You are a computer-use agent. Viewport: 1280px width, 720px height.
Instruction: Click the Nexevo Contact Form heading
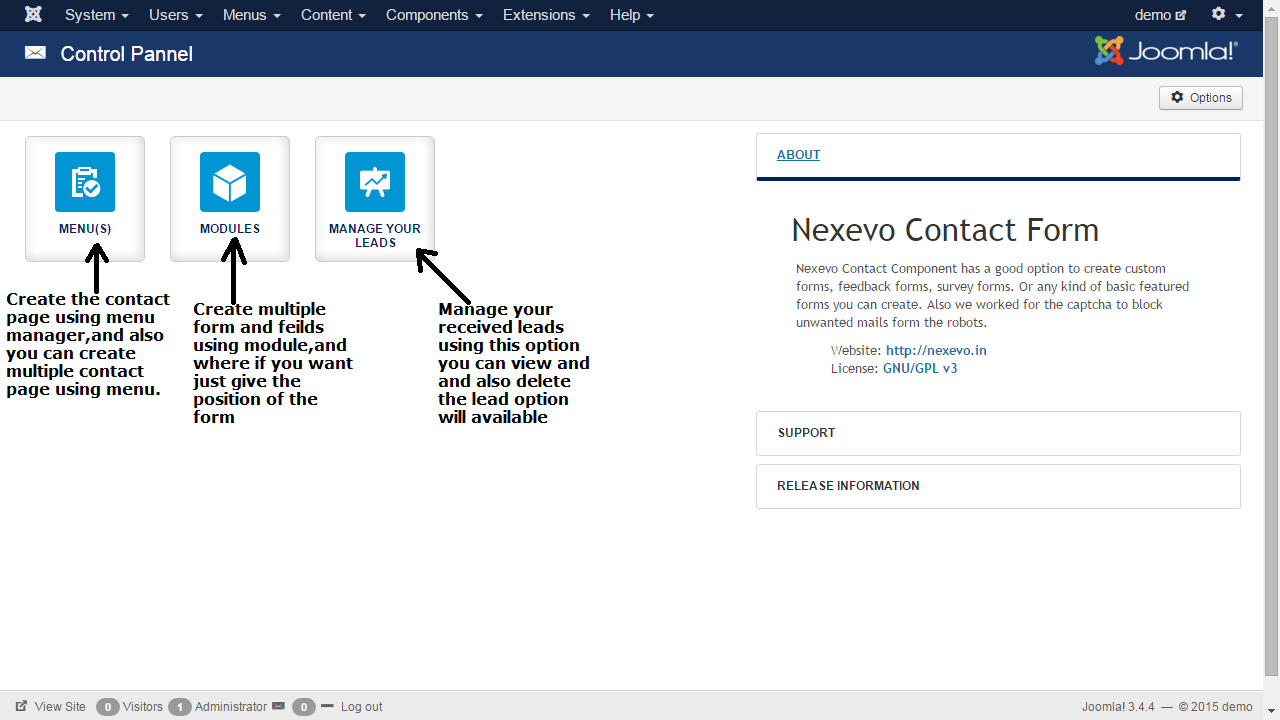click(x=945, y=231)
